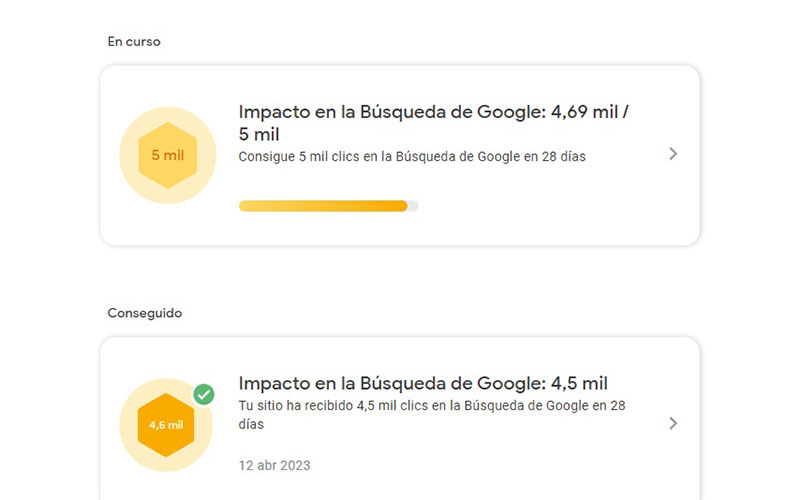Viewport: 800px width, 500px height.
Task: Select the 'Conseguido' section heading
Action: tap(144, 313)
